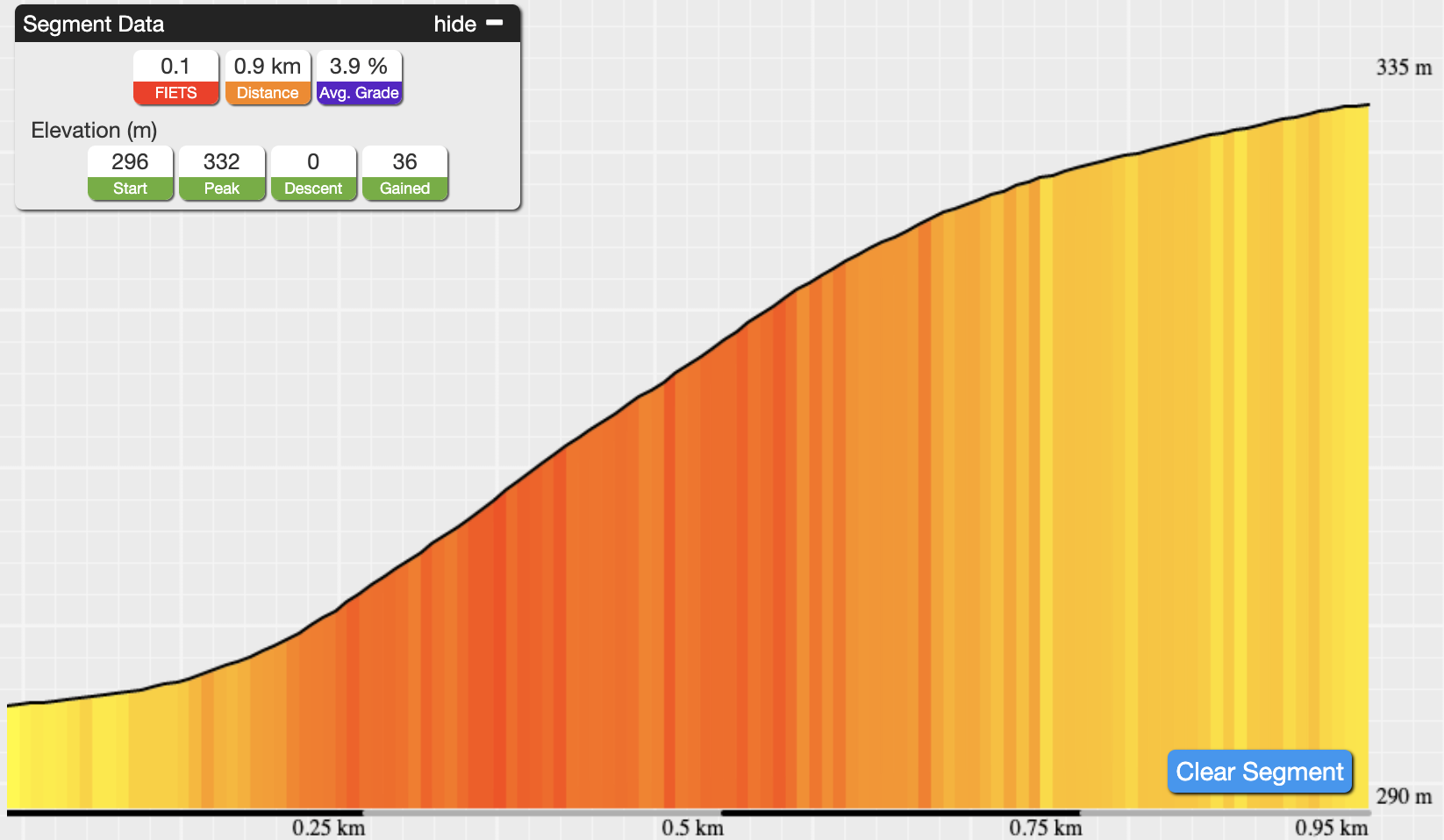The height and width of the screenshot is (840, 1444).
Task: Hide the Segment Data panel
Action: coord(468,24)
